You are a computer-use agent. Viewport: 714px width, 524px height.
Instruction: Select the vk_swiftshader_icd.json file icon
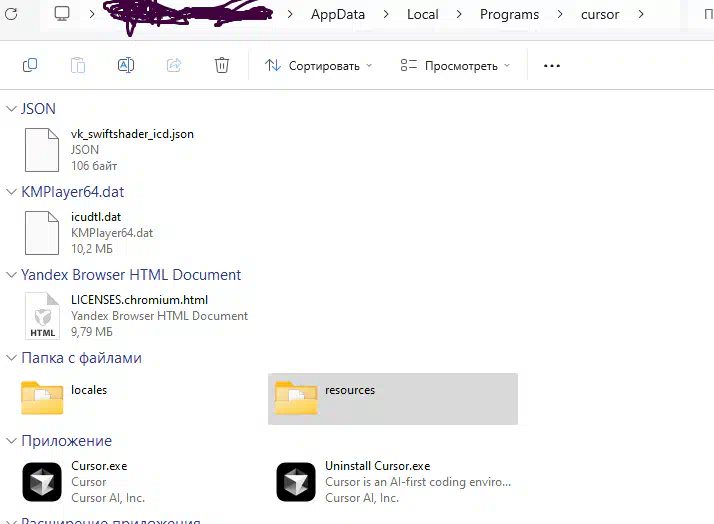pyautogui.click(x=42, y=150)
